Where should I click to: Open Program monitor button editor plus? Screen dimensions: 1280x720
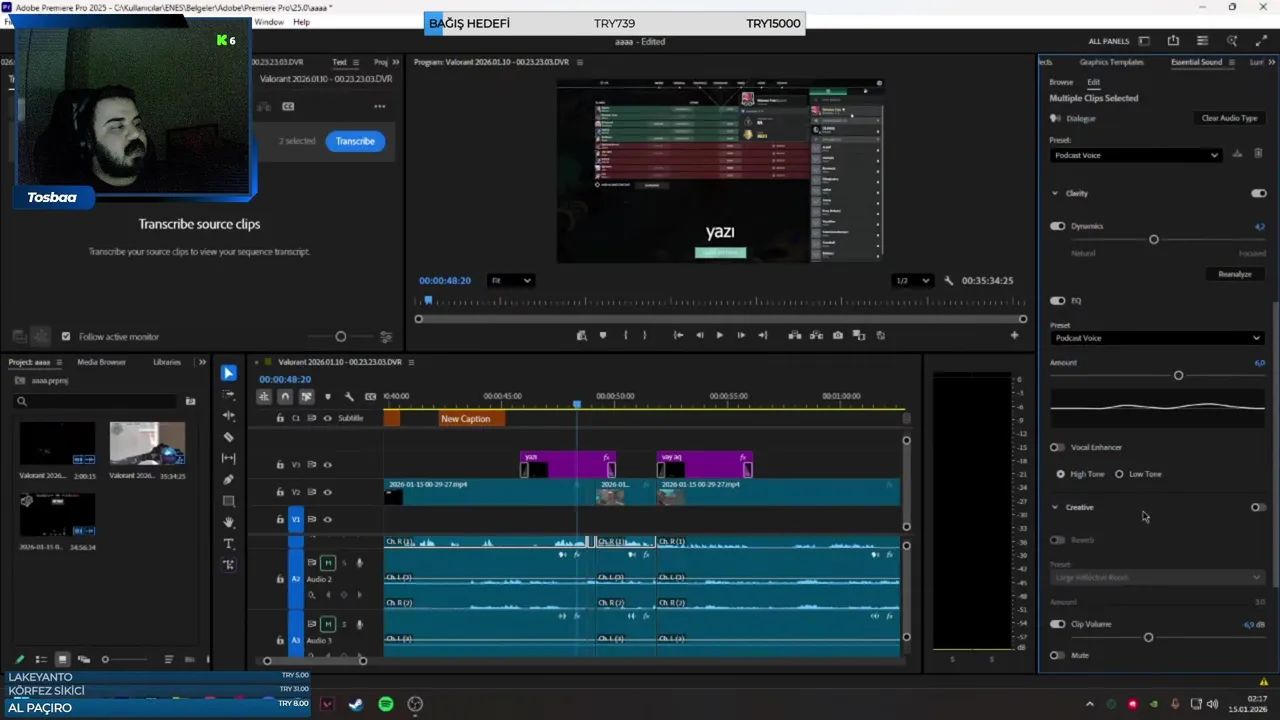[x=1014, y=335]
